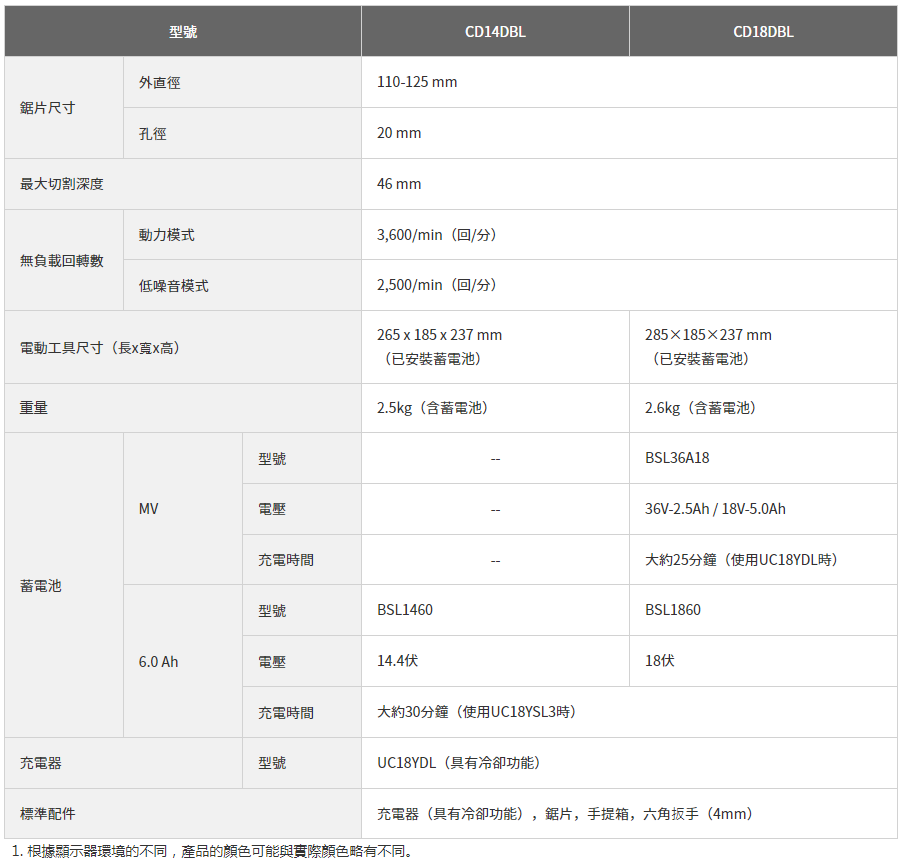Image resolution: width=904 pixels, height=861 pixels.
Task: Click the 低噪音模式 label
Action: pyautogui.click(x=174, y=286)
